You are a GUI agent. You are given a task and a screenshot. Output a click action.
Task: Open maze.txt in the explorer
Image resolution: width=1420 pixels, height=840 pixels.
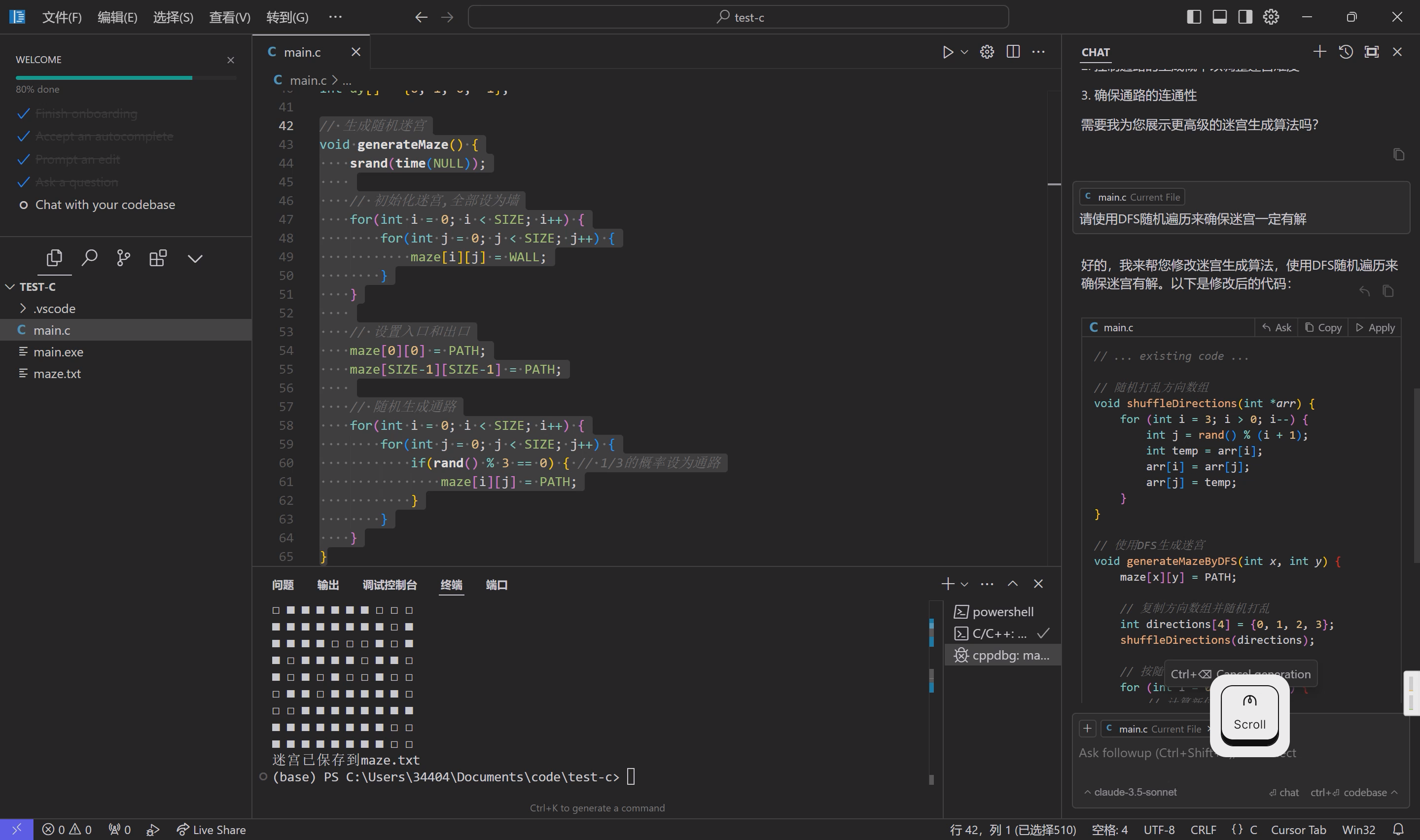(57, 374)
